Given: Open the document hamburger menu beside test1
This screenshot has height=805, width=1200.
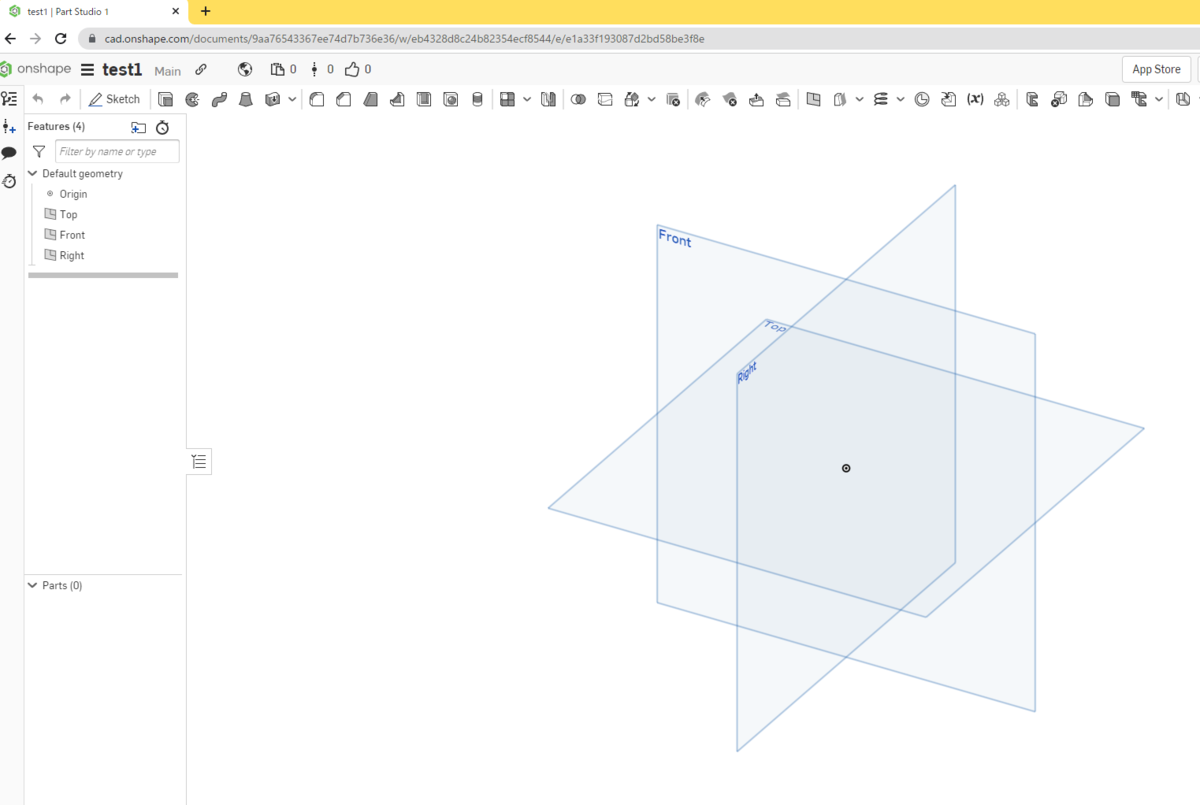Looking at the screenshot, I should click(89, 70).
